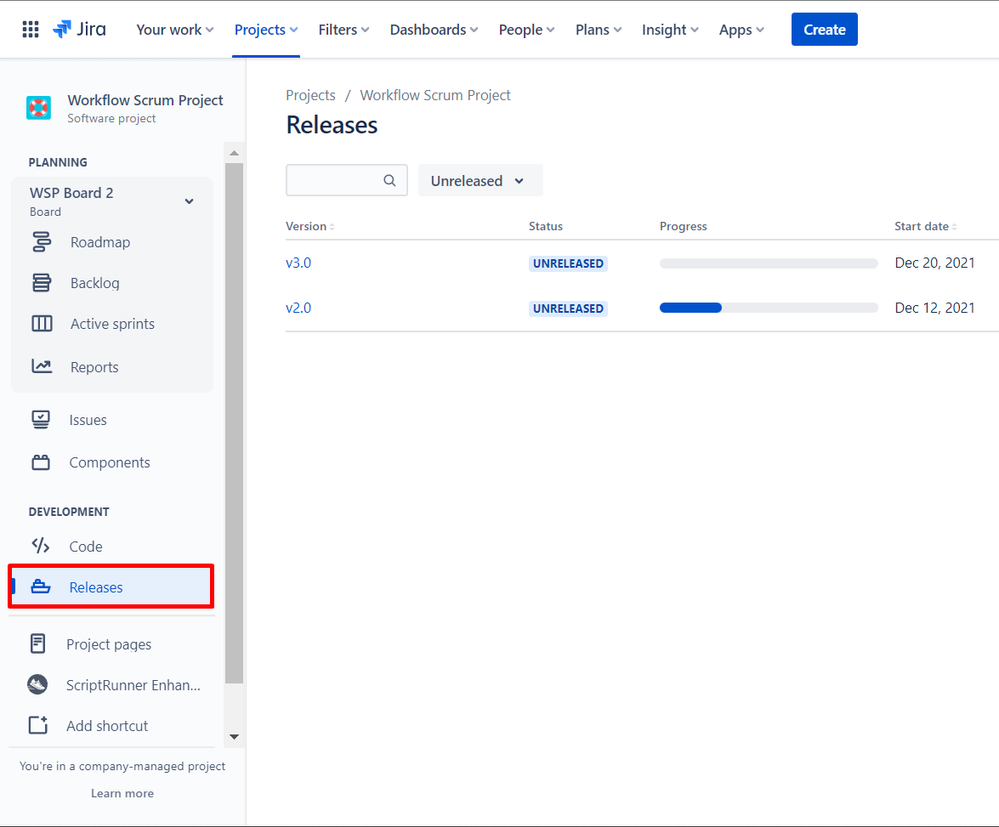Viewport: 999px width, 827px height.
Task: Click the sidebar scrollbar down arrow
Action: click(x=234, y=737)
